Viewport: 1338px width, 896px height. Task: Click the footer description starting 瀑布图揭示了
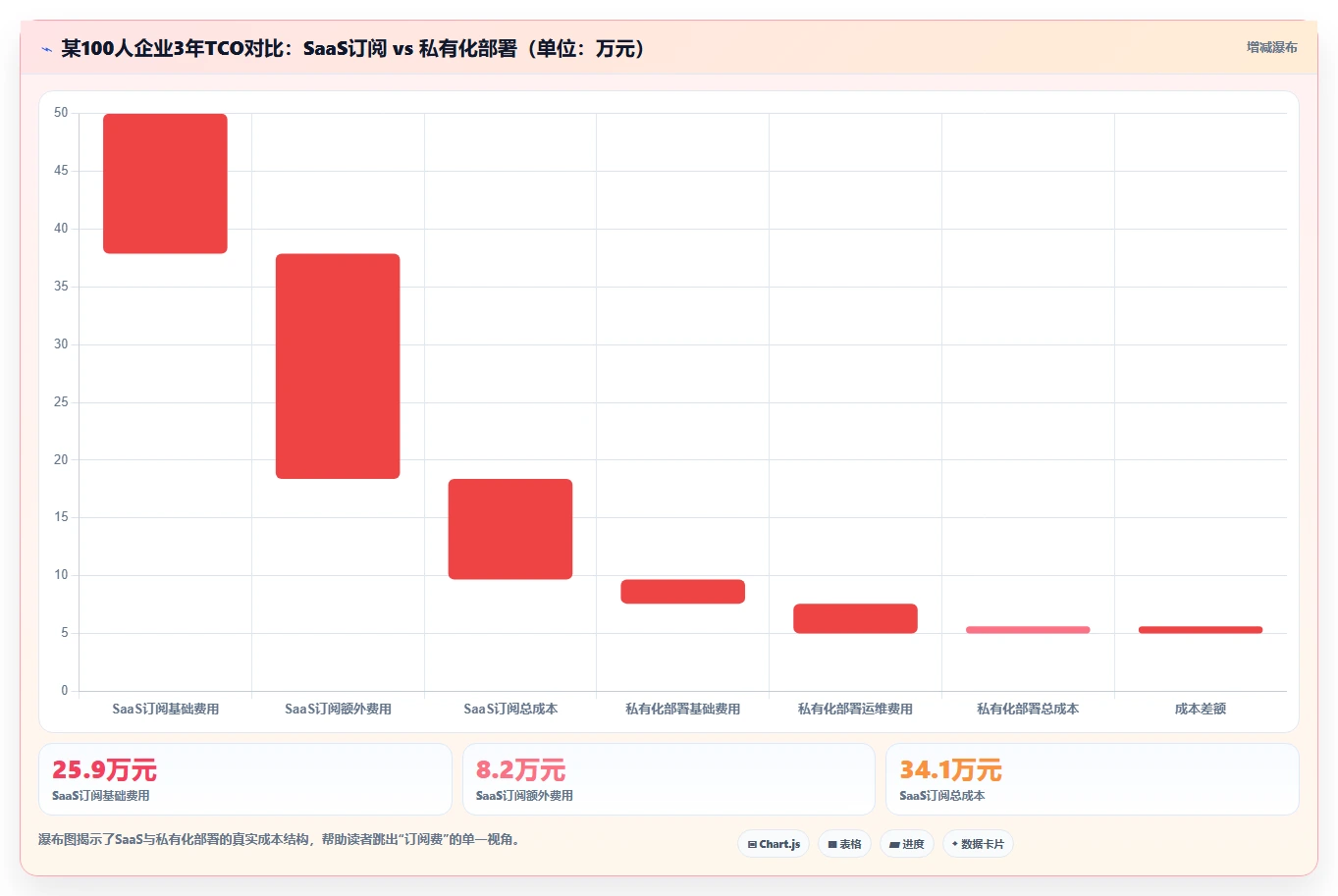279,840
